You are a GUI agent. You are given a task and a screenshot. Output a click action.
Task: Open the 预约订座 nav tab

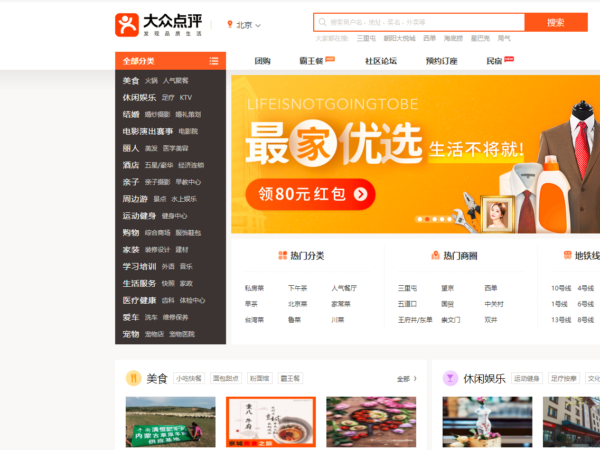(x=442, y=61)
